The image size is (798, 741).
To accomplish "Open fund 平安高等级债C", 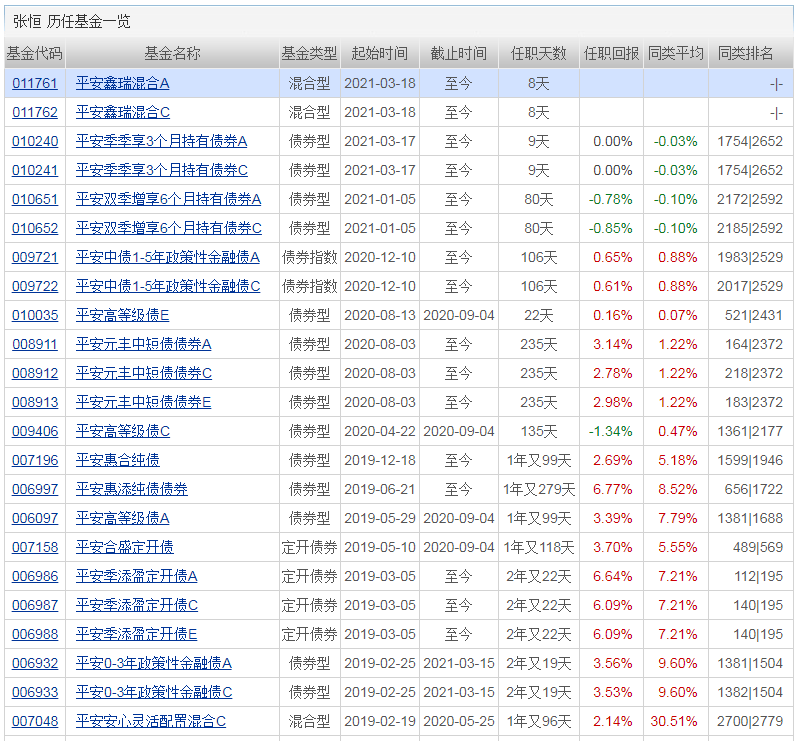I will (123, 432).
